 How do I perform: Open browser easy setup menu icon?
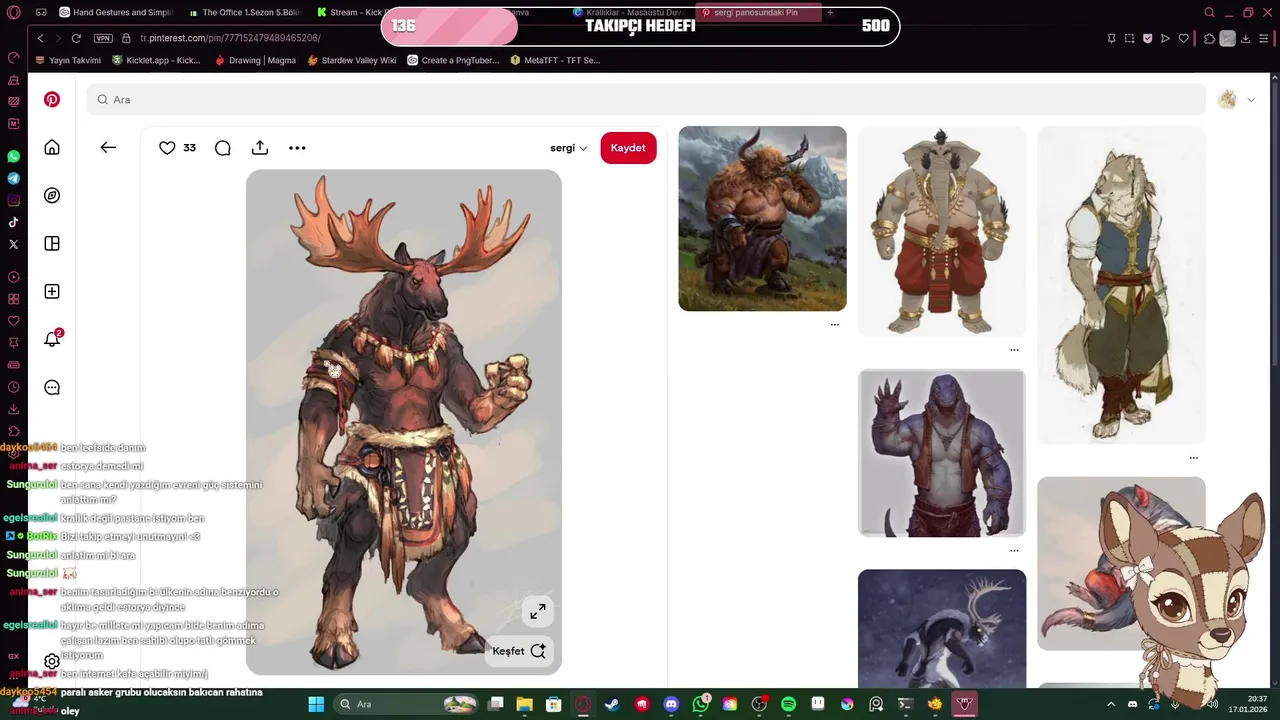tap(1264, 38)
